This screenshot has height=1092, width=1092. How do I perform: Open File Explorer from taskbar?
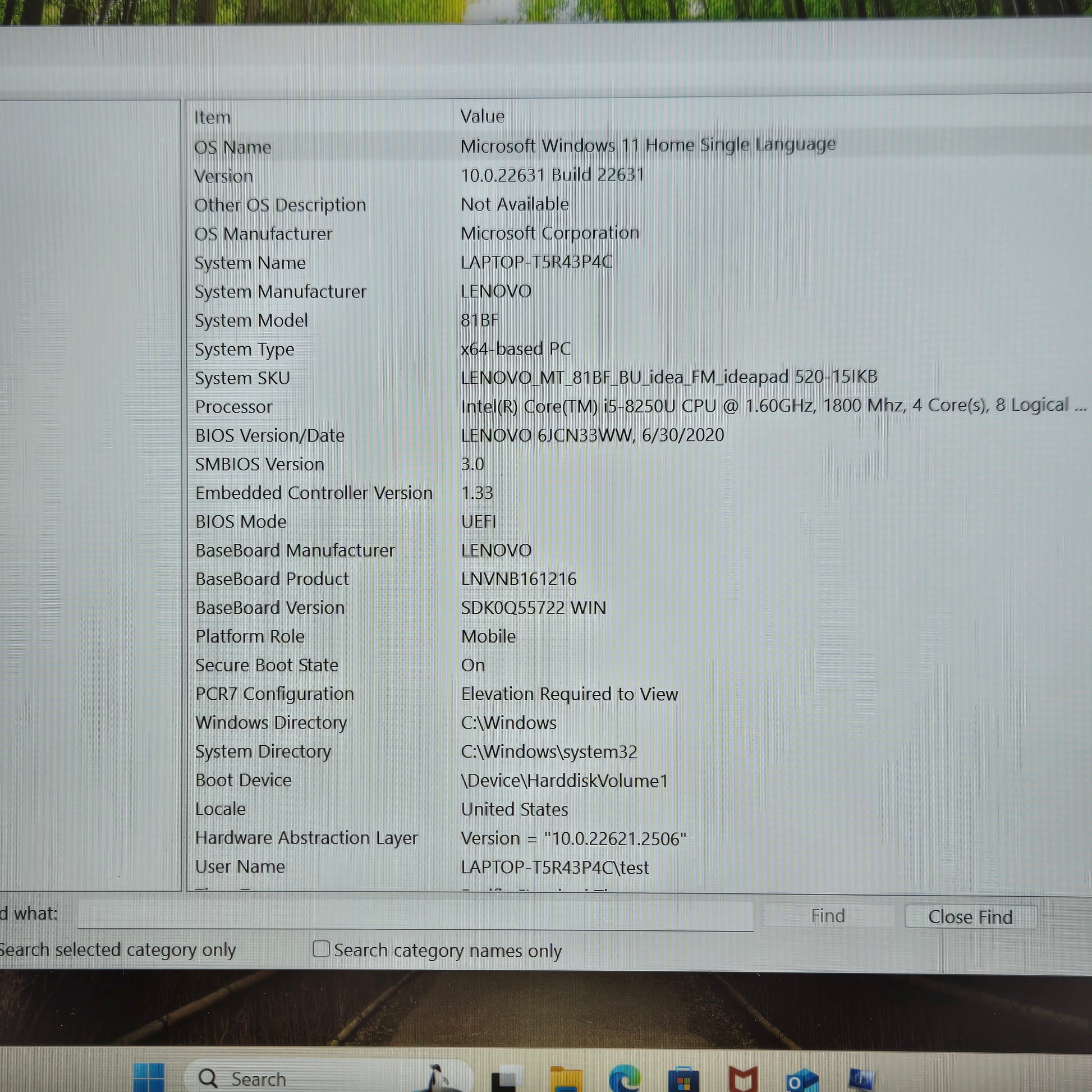pos(566,1079)
